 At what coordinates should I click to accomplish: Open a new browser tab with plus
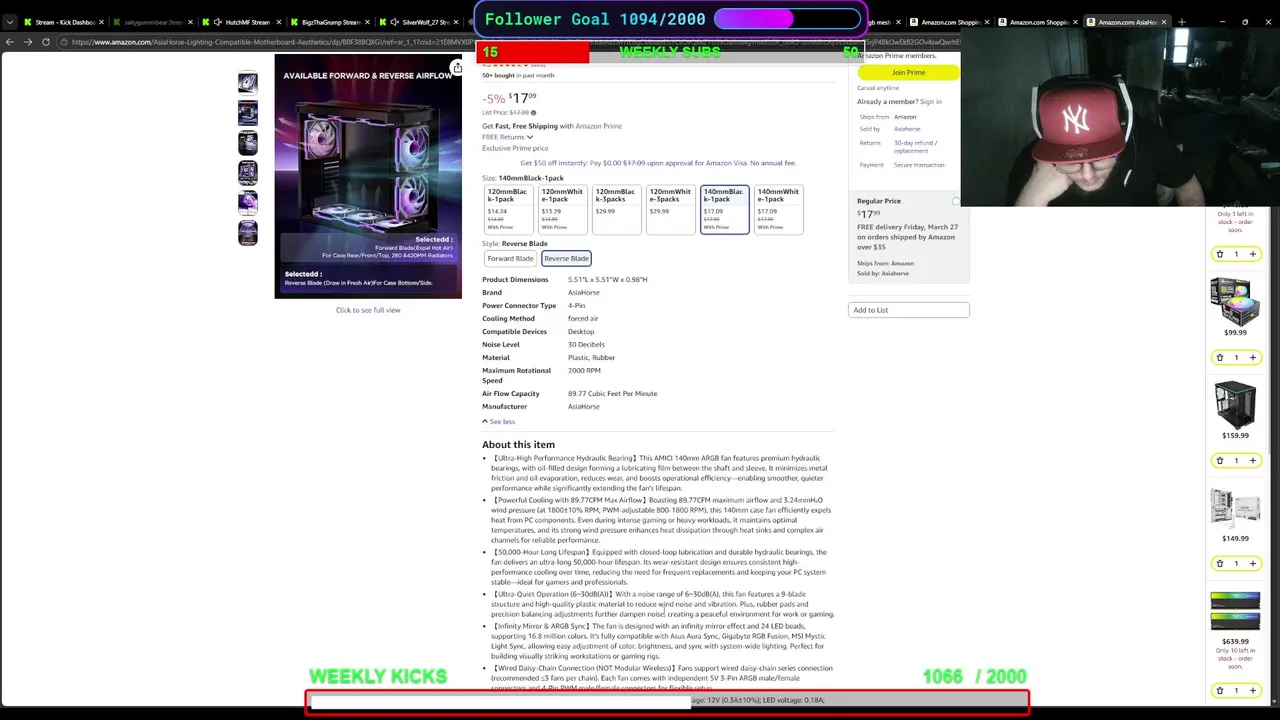point(1182,22)
